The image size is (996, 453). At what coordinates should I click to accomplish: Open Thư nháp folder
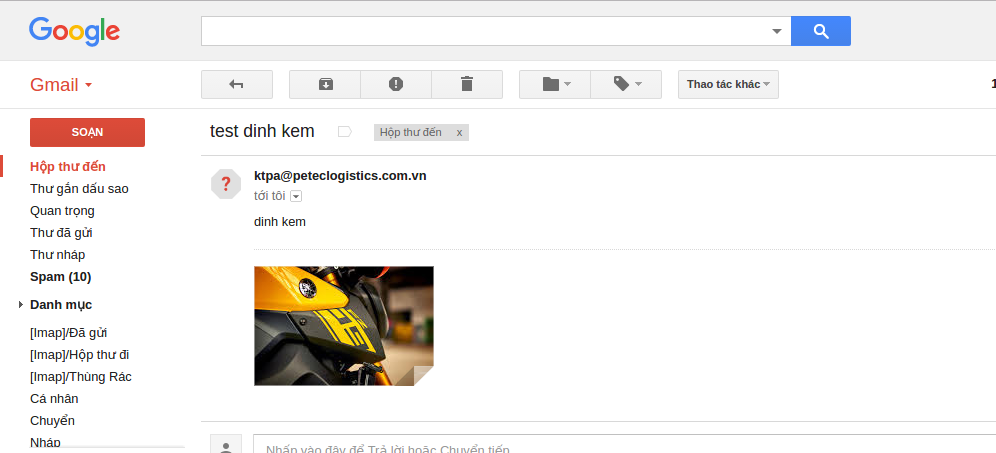pyautogui.click(x=58, y=255)
